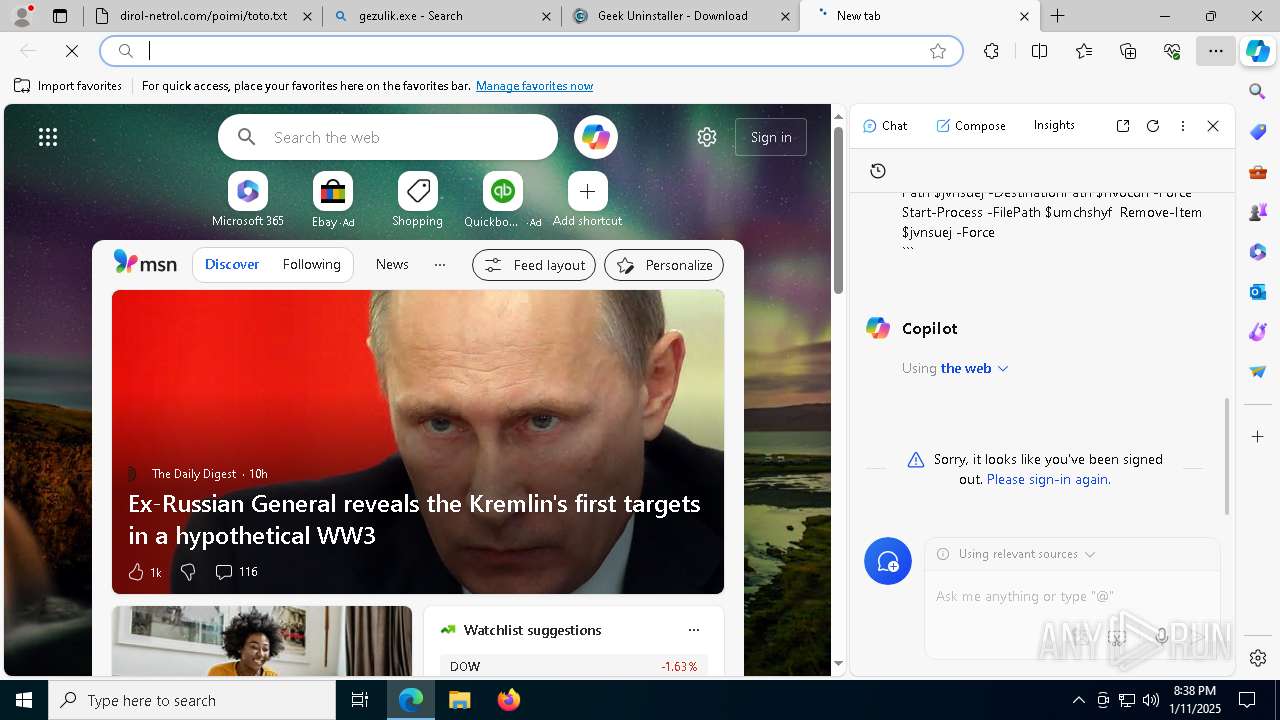Open Copilot pane more options
The height and width of the screenshot is (720, 1280).
[1183, 126]
